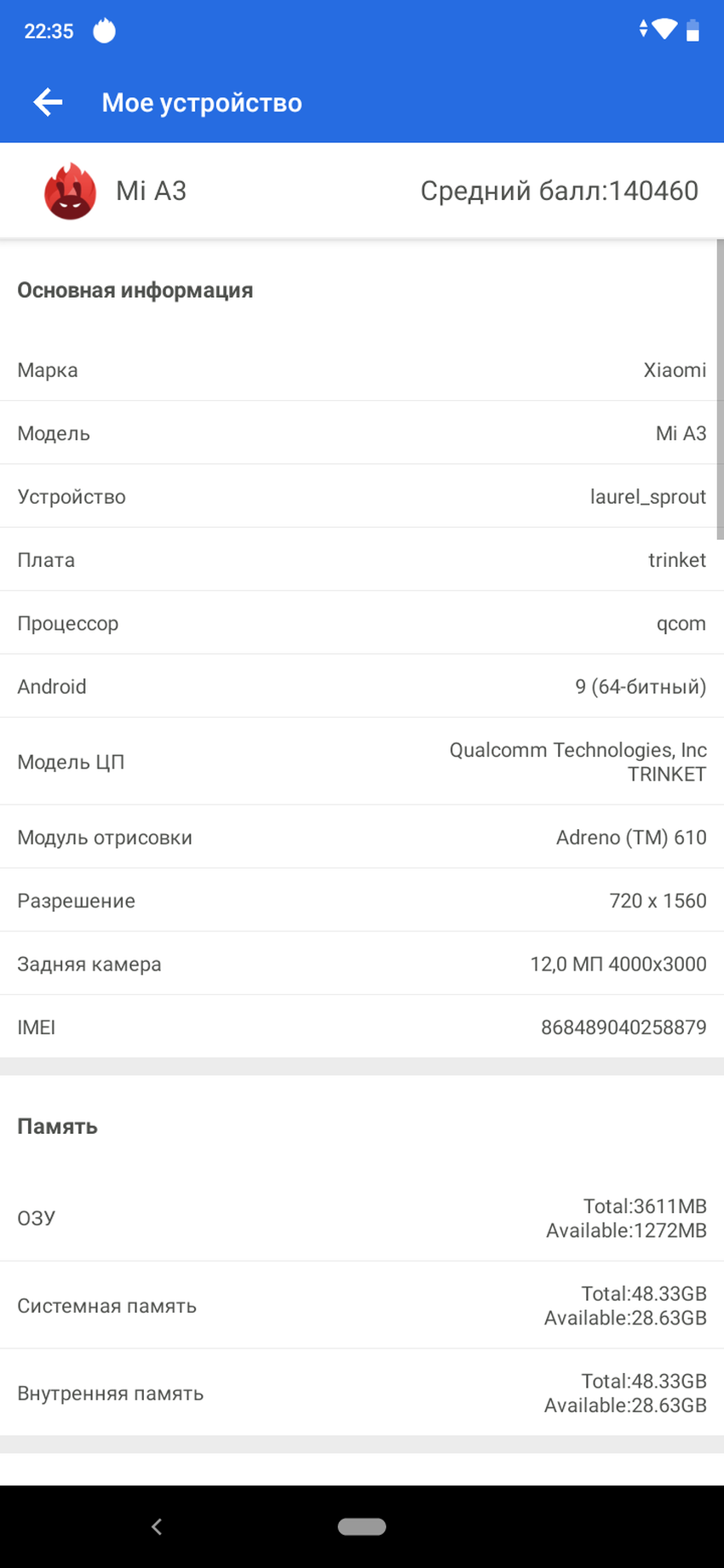The height and width of the screenshot is (1568, 724).
Task: Tap the AnTuTu flame logo icon
Action: [71, 192]
